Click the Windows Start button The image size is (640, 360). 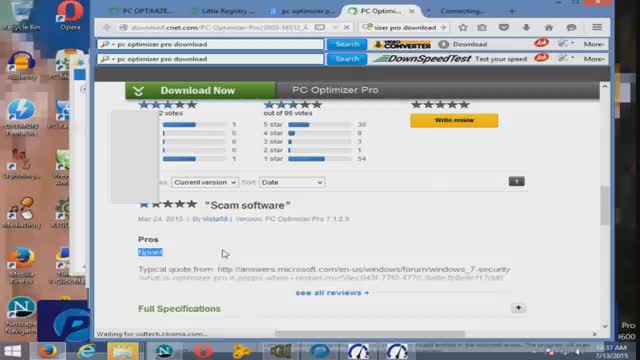12,351
